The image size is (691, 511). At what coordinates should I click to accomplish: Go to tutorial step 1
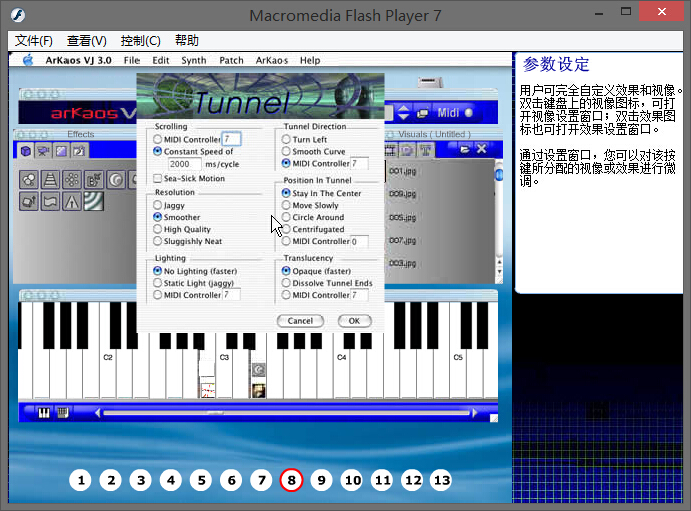click(x=81, y=480)
